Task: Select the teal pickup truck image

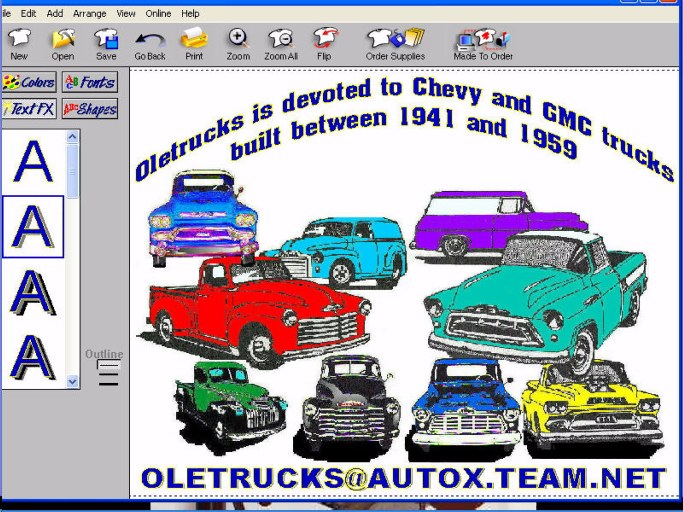Action: pyautogui.click(x=536, y=301)
